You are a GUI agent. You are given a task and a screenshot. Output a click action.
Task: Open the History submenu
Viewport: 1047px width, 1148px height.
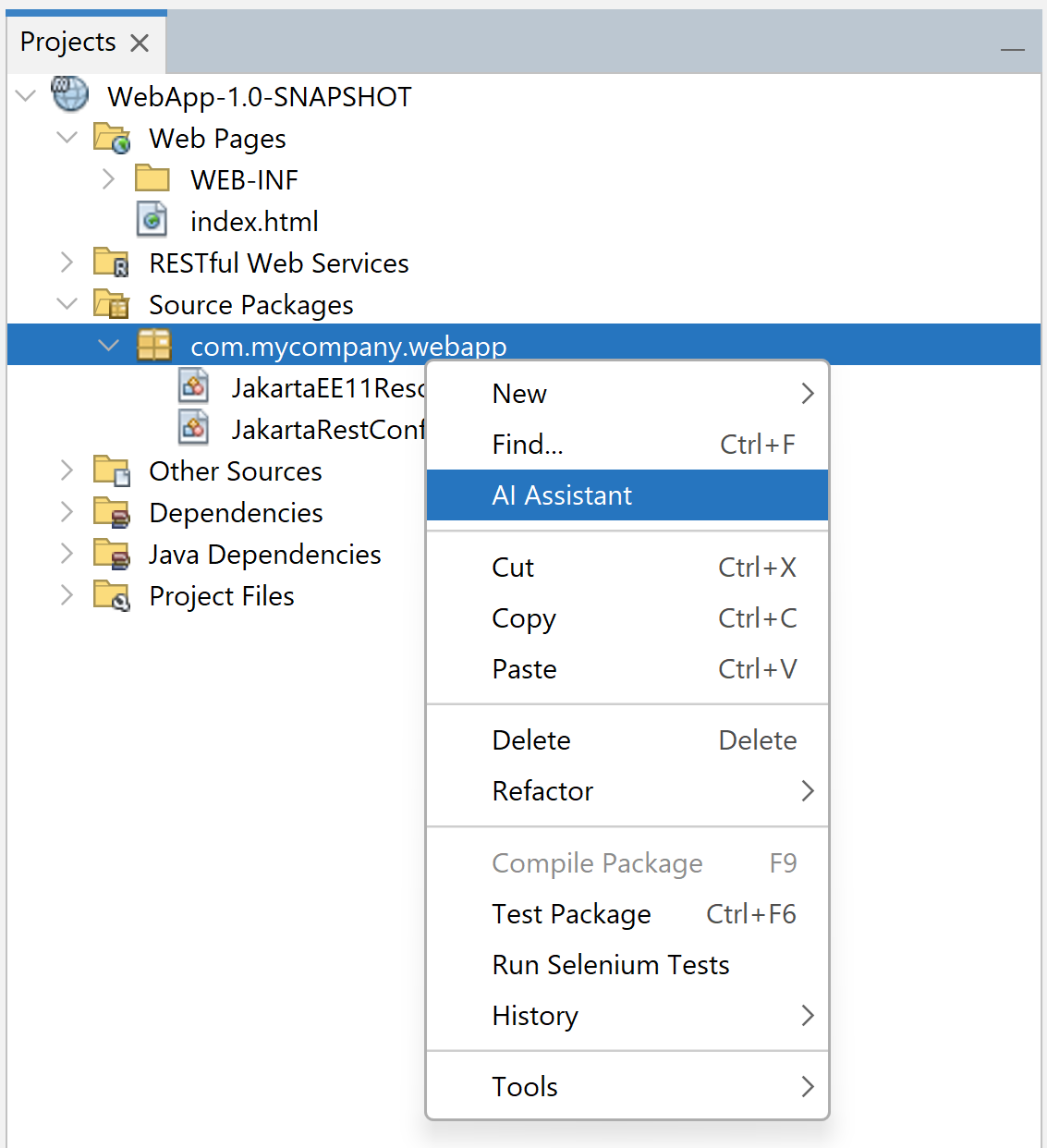[x=627, y=1016]
